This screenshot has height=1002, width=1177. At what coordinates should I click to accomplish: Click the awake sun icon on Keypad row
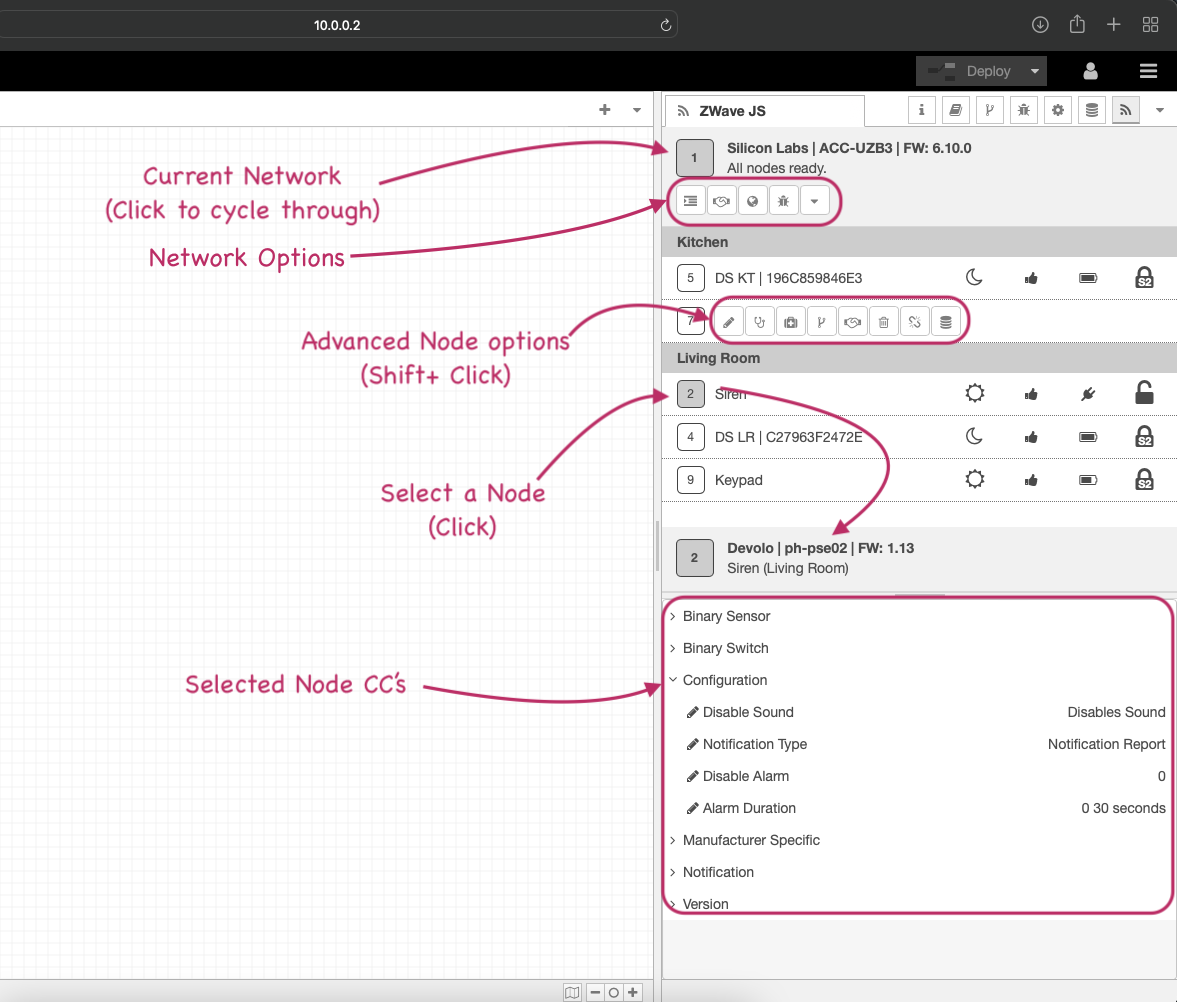(974, 479)
